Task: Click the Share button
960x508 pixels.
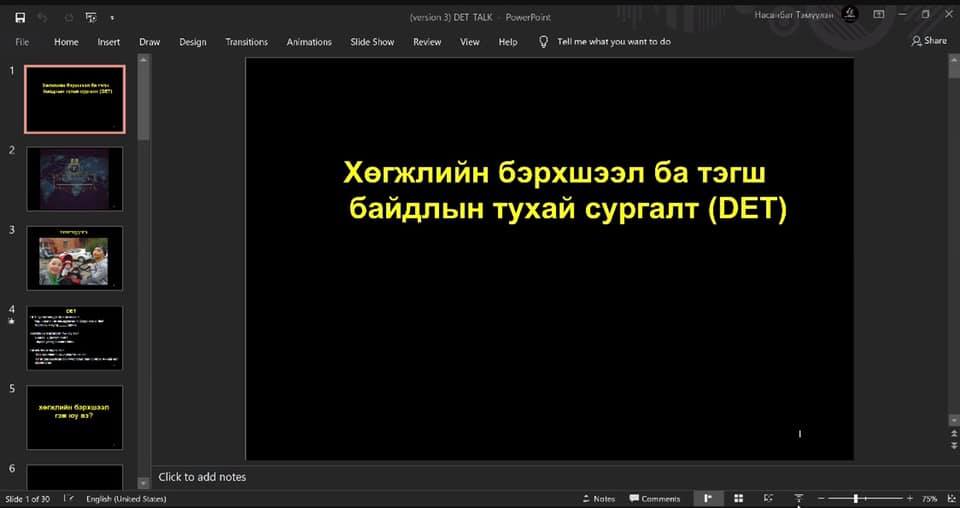Action: 929,41
